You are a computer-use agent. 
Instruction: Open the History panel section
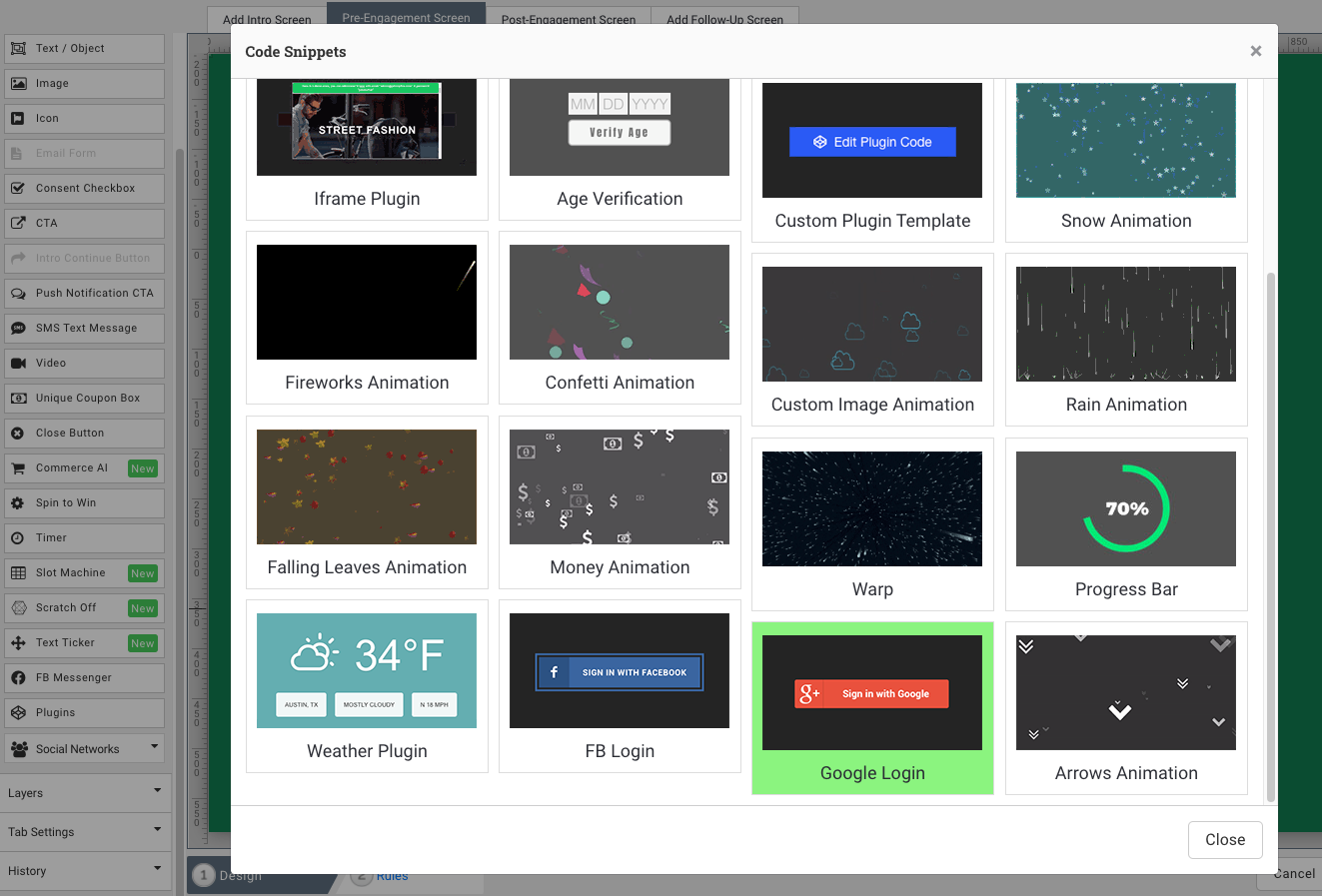(x=84, y=870)
